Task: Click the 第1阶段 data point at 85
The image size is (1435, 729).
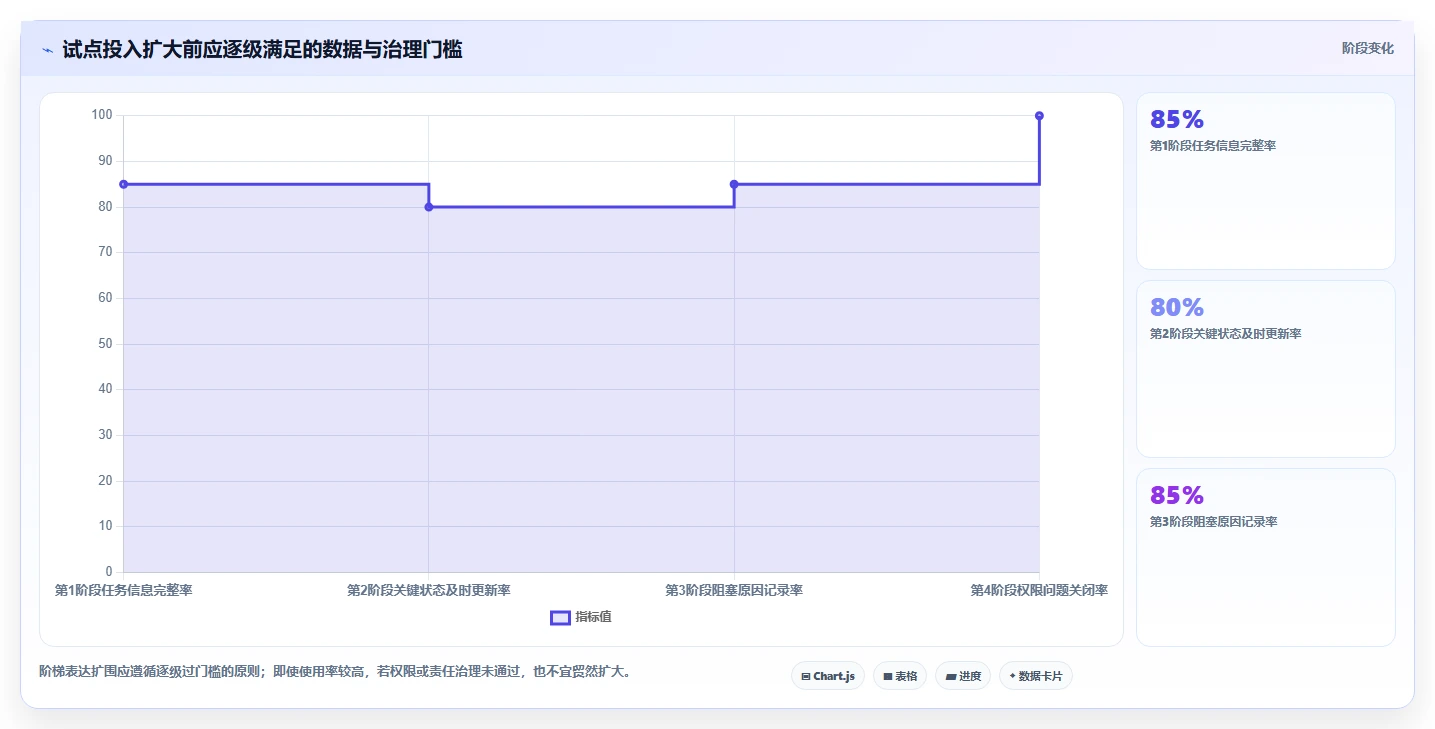Action: click(x=123, y=184)
